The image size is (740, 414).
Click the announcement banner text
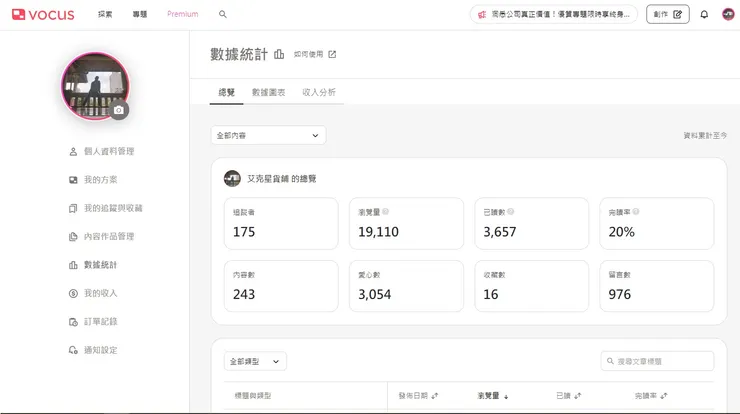[561, 15]
